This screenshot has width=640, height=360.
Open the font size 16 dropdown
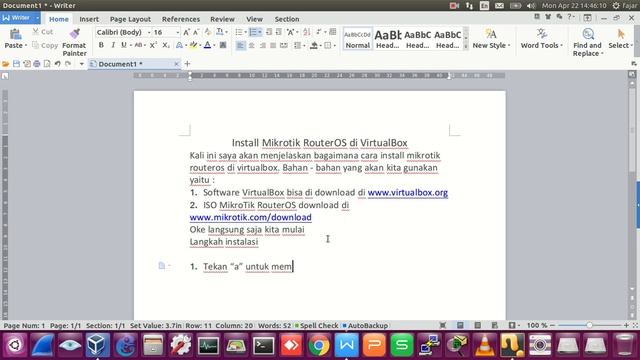point(177,32)
